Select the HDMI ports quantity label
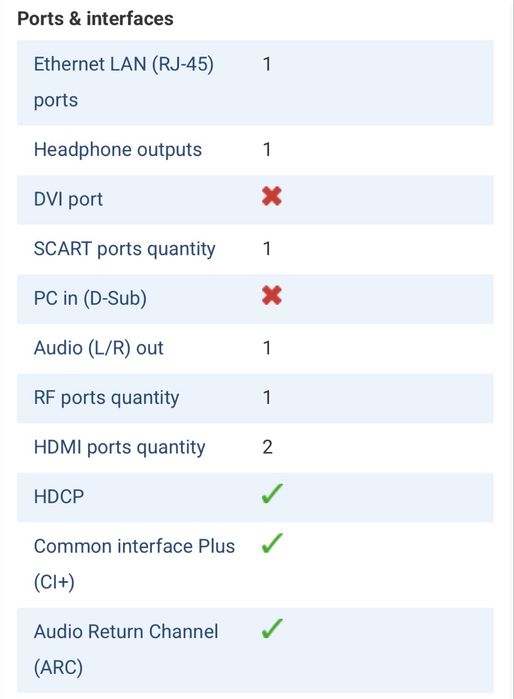Screen dimensions: 514x699 pos(119,447)
